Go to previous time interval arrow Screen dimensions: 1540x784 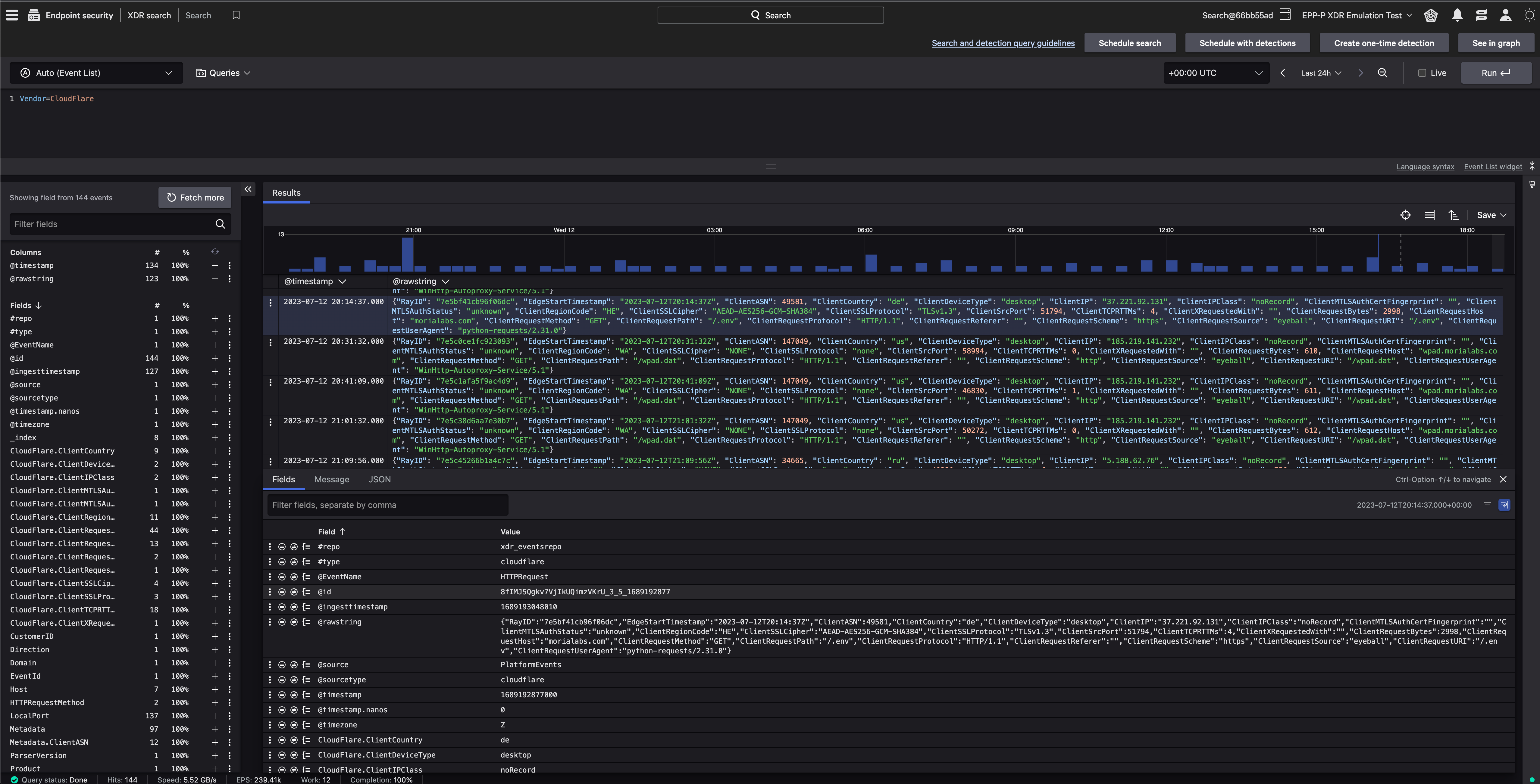(1282, 73)
